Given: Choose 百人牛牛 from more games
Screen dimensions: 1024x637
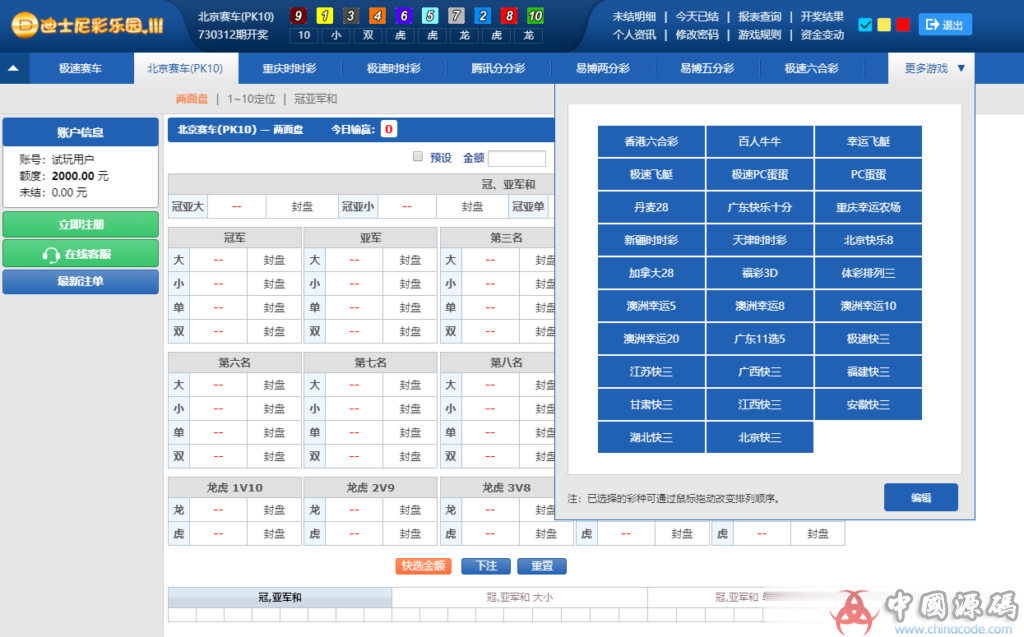Looking at the screenshot, I should click(760, 141).
